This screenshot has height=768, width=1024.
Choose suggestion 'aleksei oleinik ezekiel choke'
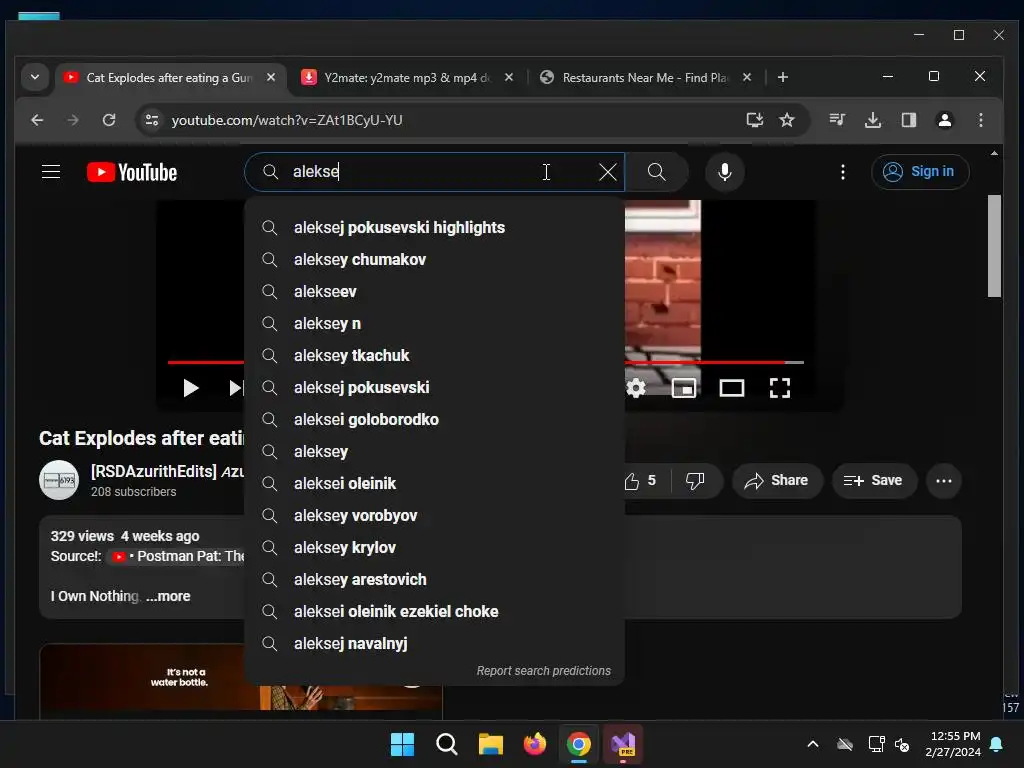click(434, 611)
